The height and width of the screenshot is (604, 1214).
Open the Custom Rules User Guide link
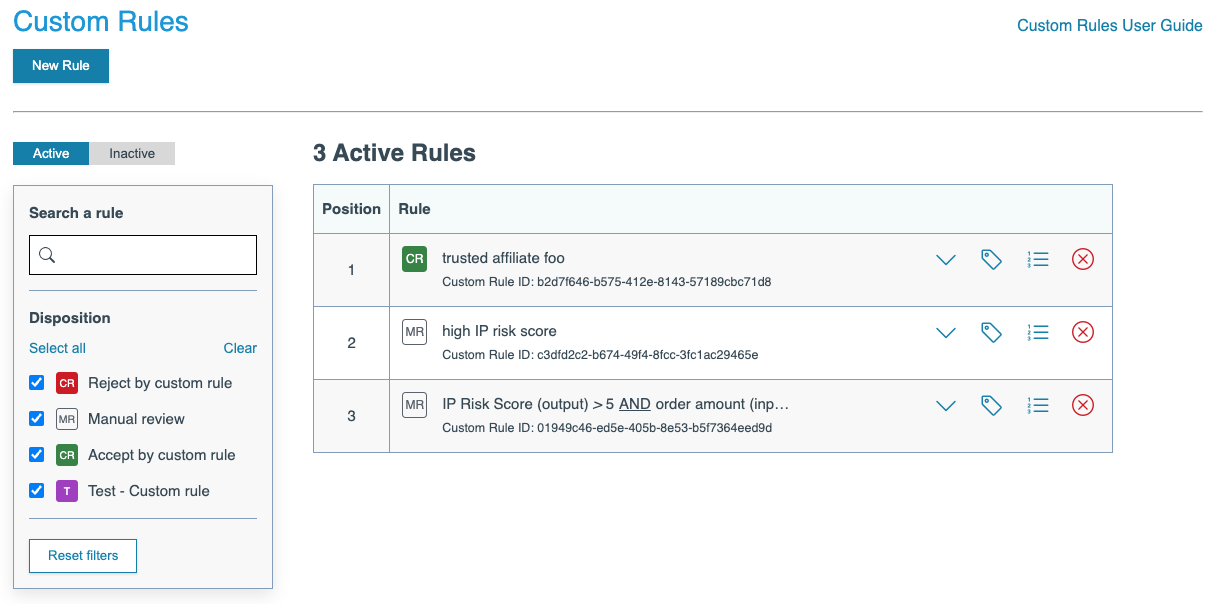coord(1109,26)
